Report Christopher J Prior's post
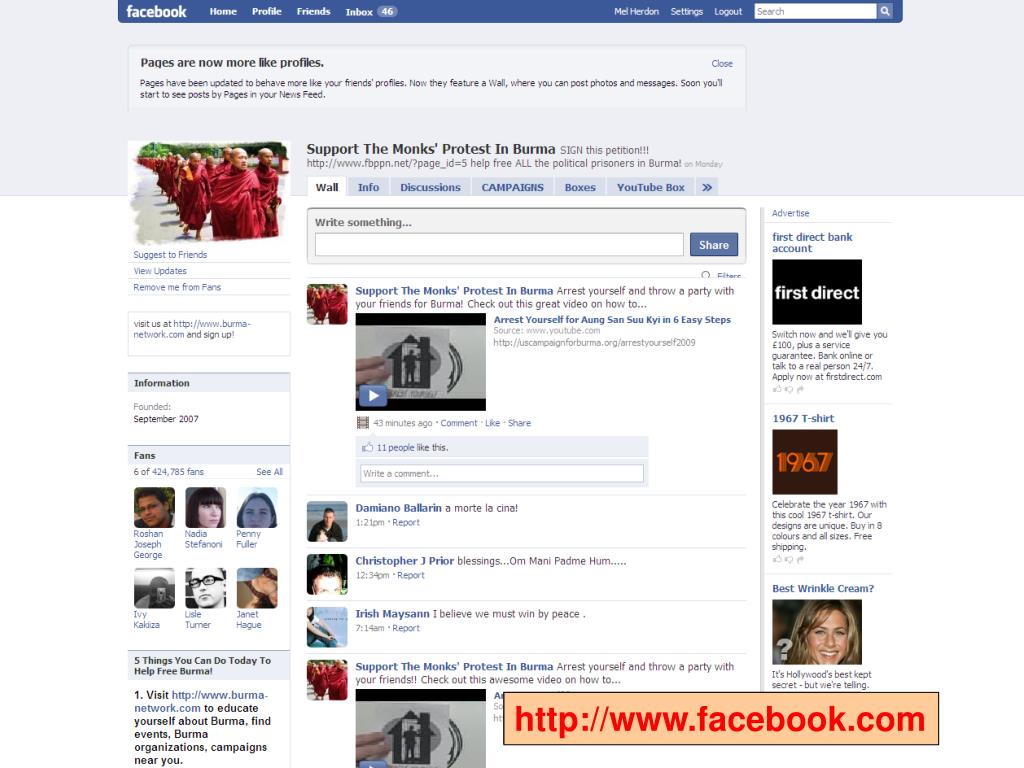Screen dimensions: 1024x768 411,575
